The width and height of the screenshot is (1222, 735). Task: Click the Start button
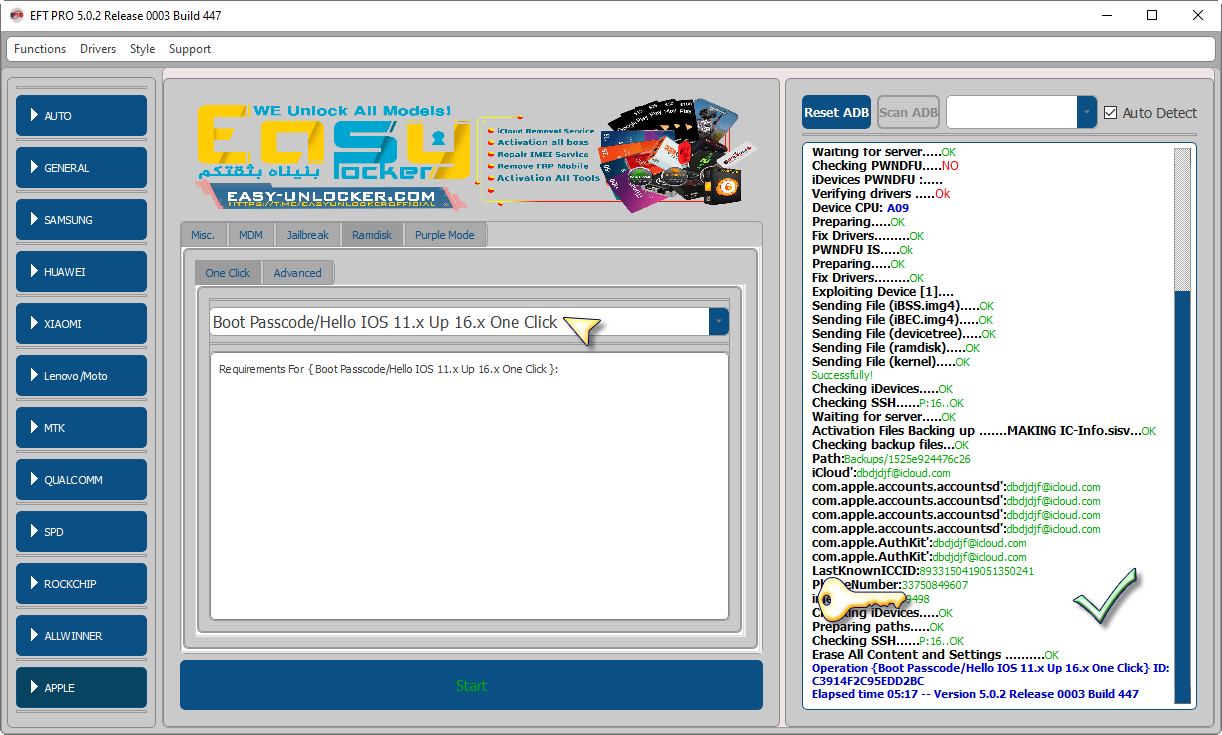pos(471,685)
